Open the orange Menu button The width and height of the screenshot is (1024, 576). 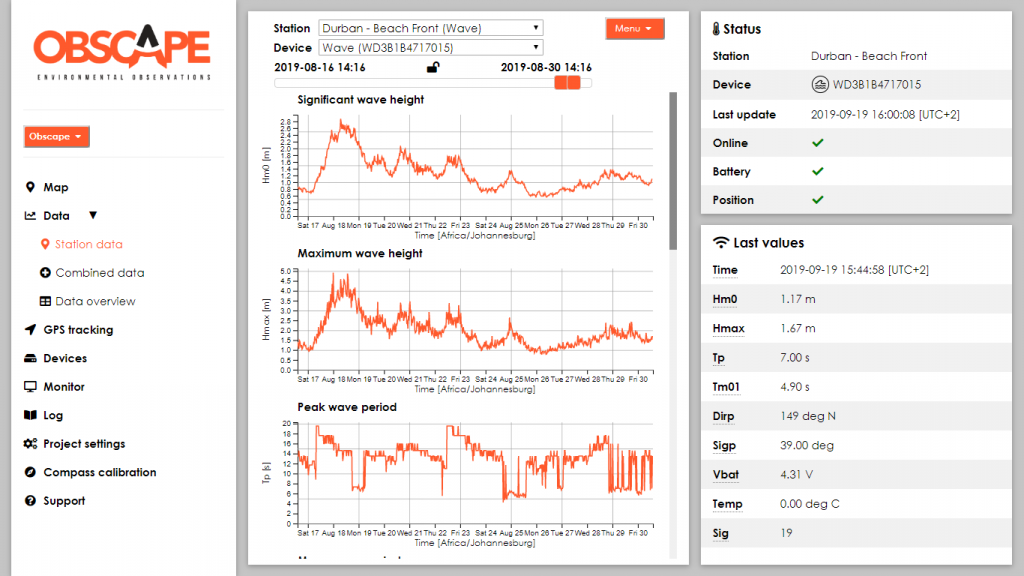tap(634, 29)
